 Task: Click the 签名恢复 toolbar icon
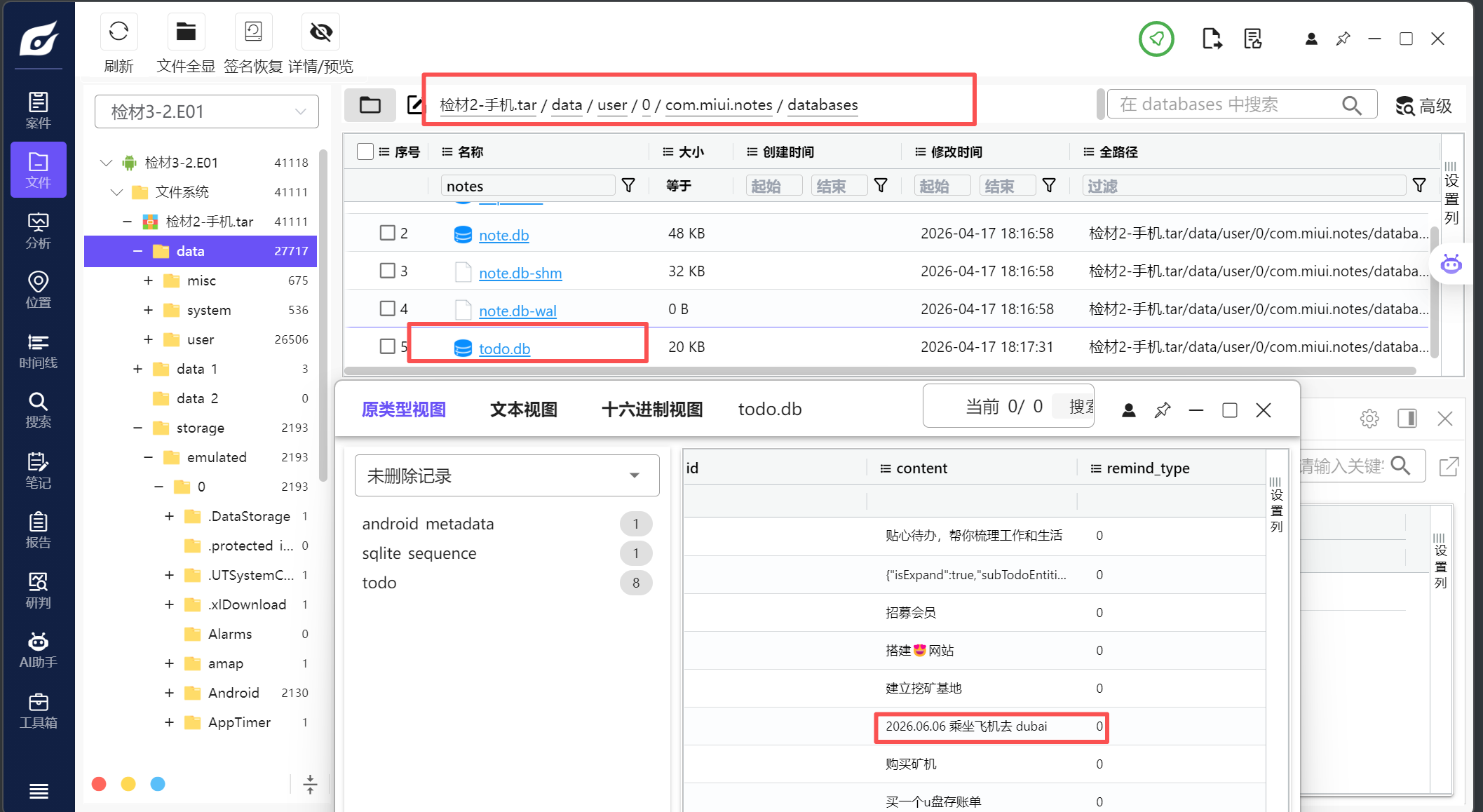pyautogui.click(x=253, y=32)
